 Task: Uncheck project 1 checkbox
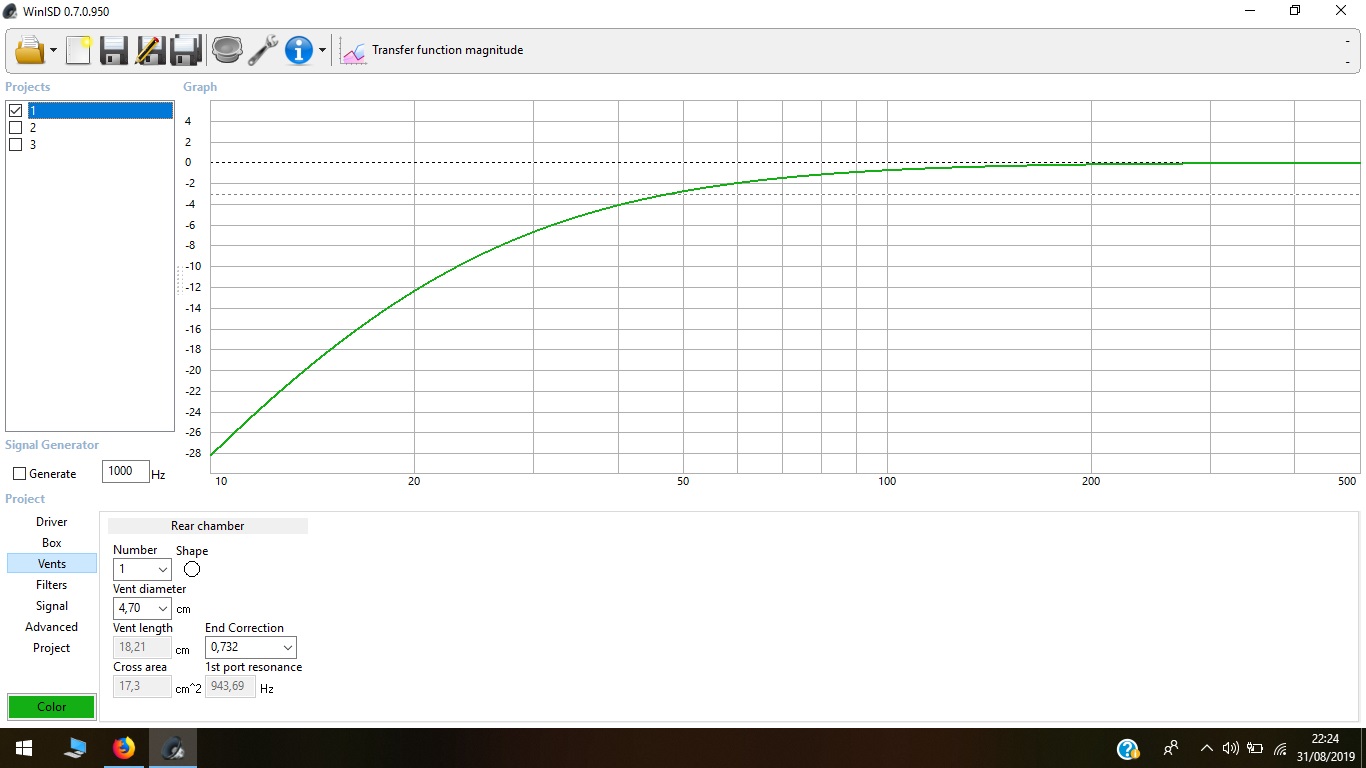[x=15, y=111]
